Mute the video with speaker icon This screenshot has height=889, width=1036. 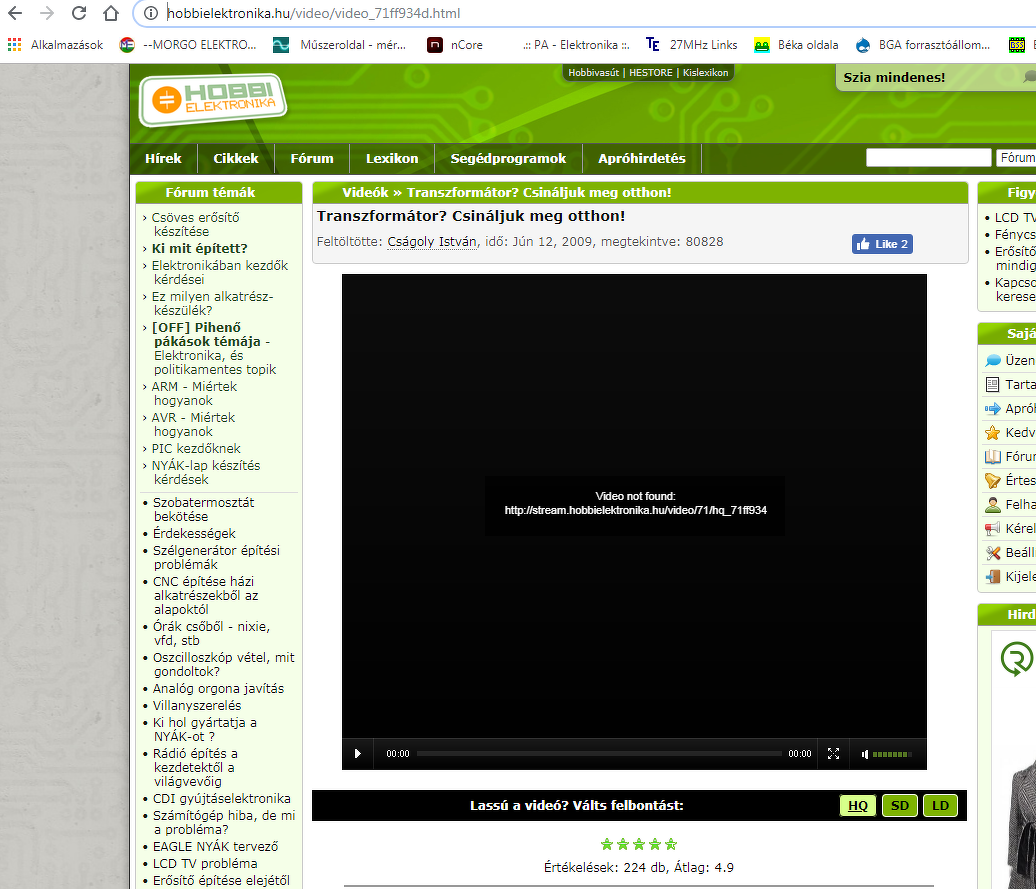(865, 754)
